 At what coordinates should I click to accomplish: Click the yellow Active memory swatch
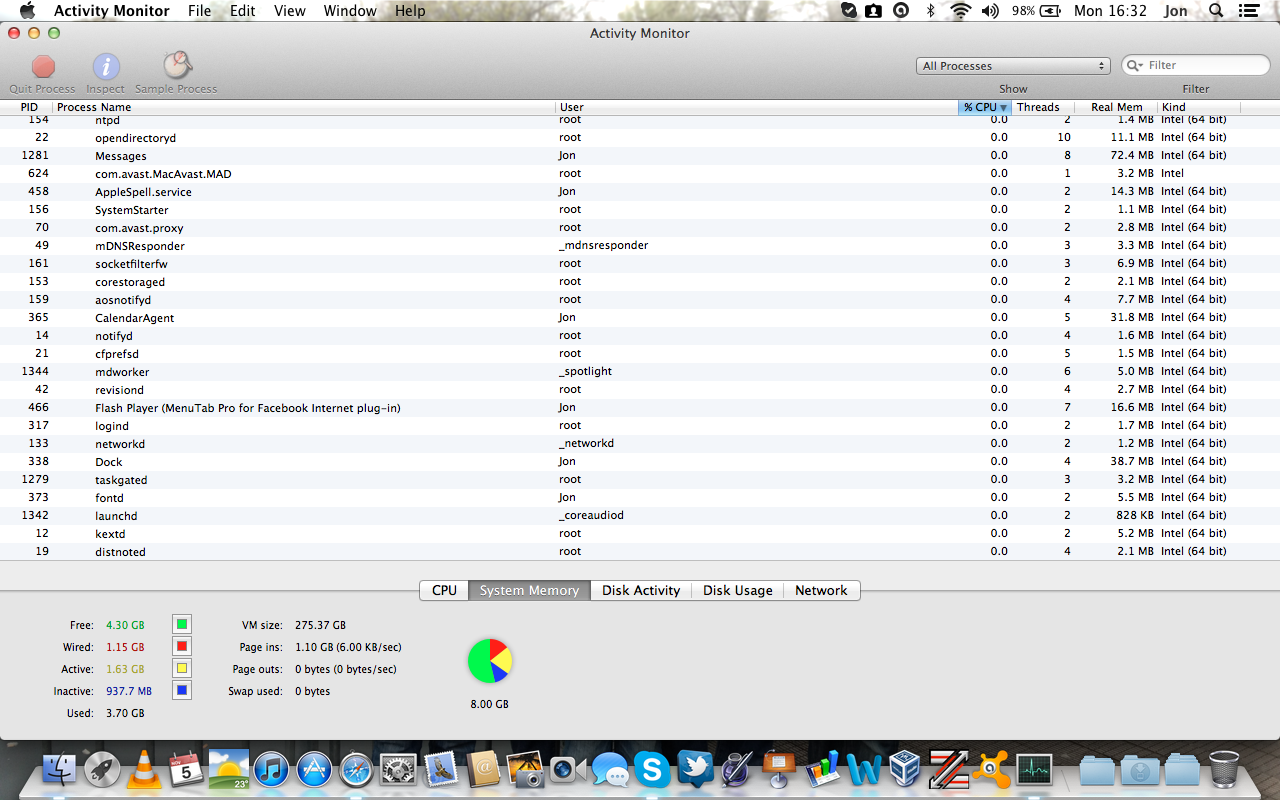coord(182,669)
